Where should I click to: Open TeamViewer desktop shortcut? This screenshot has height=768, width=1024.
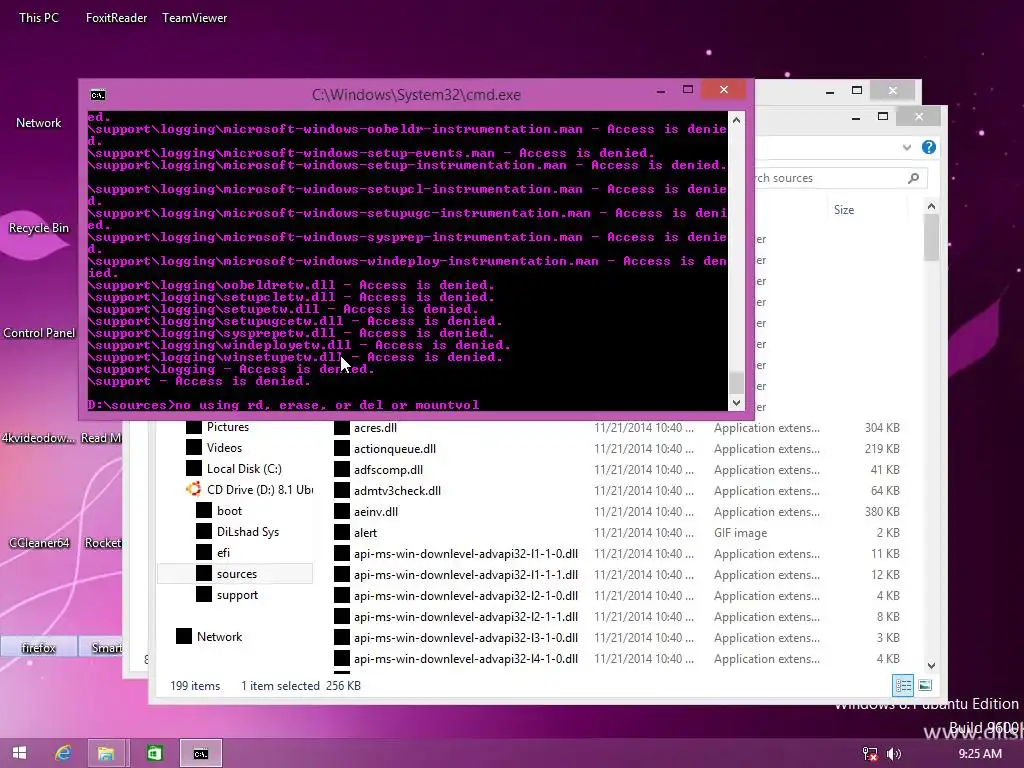click(195, 18)
